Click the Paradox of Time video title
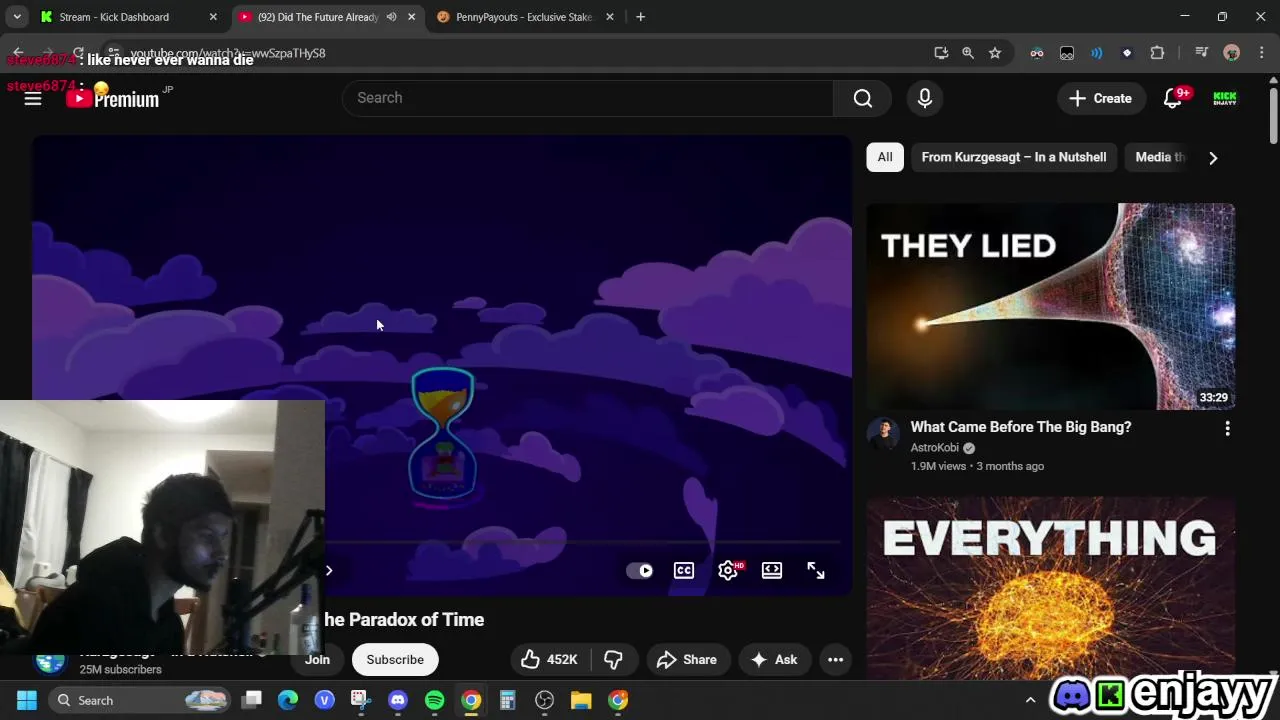This screenshot has height=720, width=1280. click(404, 620)
